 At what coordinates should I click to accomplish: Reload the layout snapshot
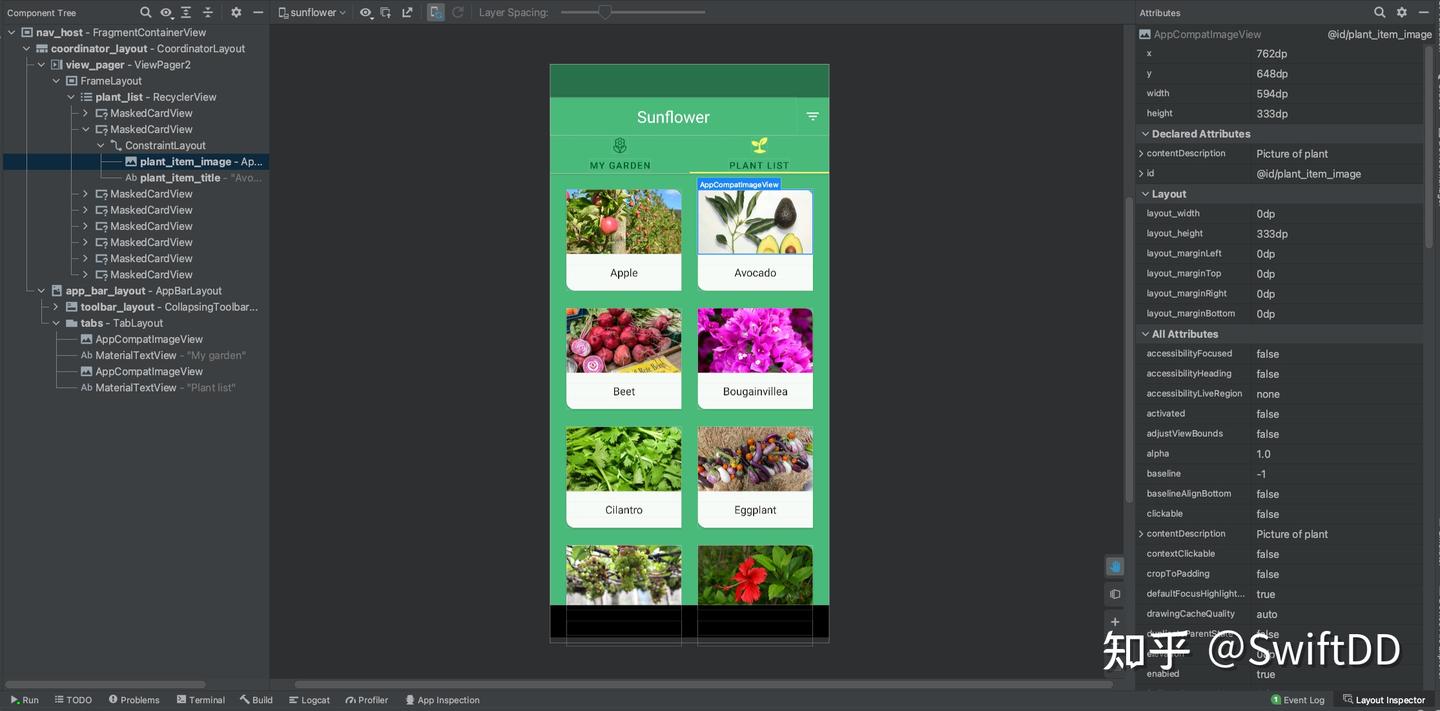coord(457,12)
